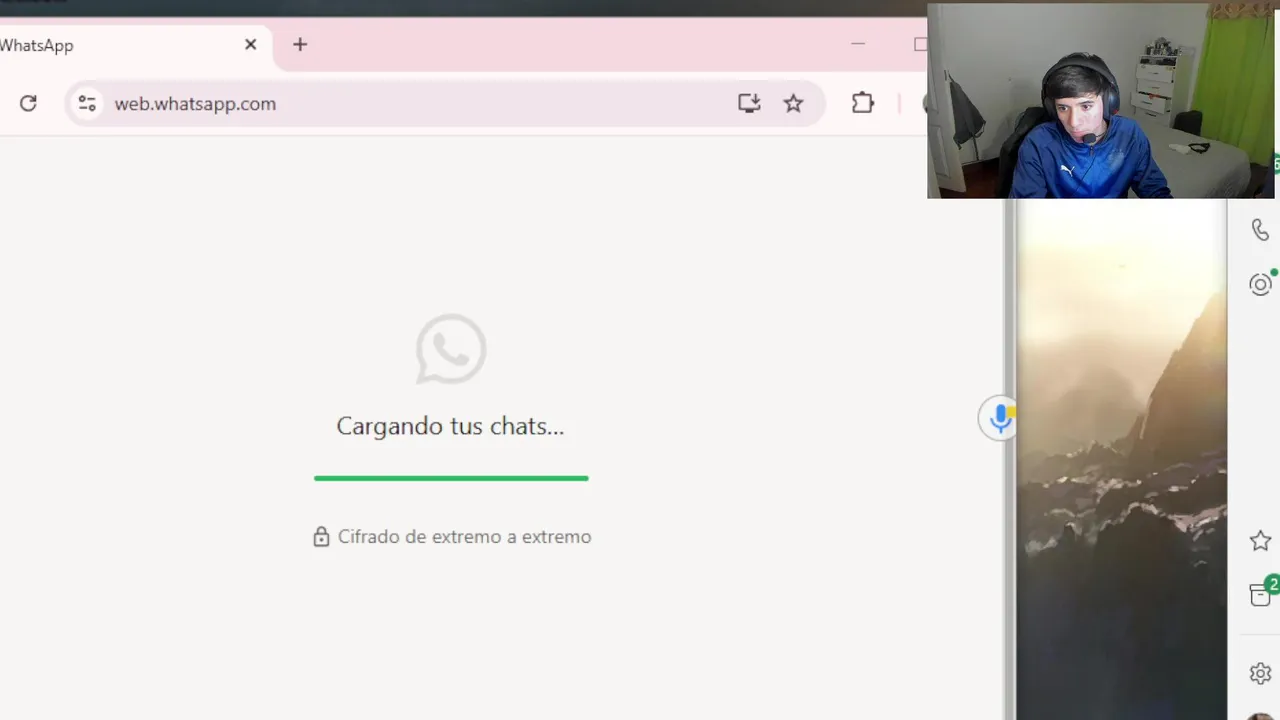Open Starred messages in the right sidebar
This screenshot has width=1280, height=720.
pos(1260,541)
